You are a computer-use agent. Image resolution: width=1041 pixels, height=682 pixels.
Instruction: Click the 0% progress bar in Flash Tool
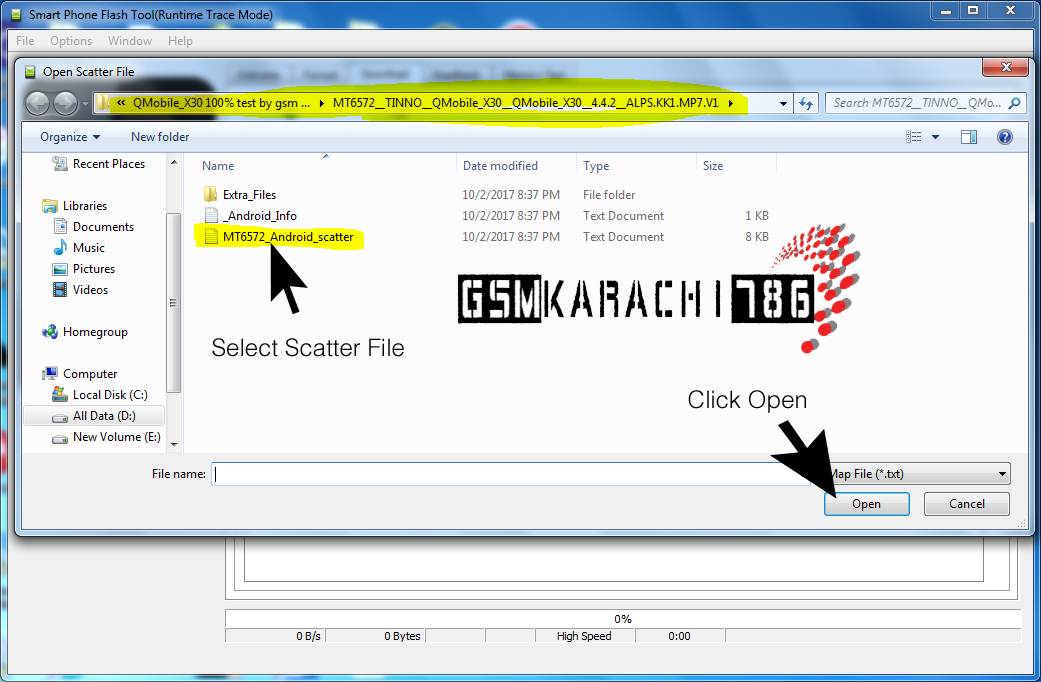pyautogui.click(x=623, y=618)
